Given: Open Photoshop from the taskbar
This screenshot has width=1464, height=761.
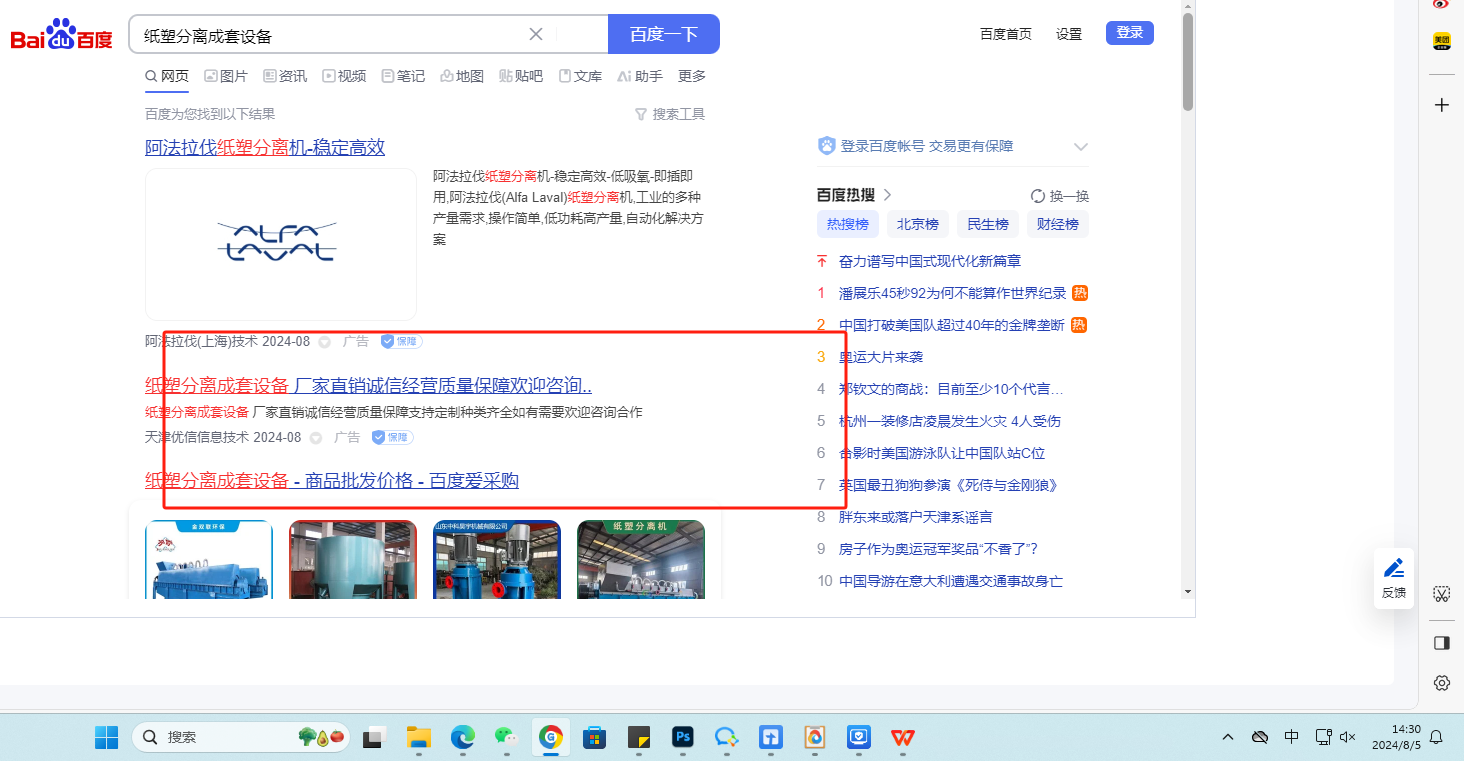Looking at the screenshot, I should pyautogui.click(x=683, y=738).
